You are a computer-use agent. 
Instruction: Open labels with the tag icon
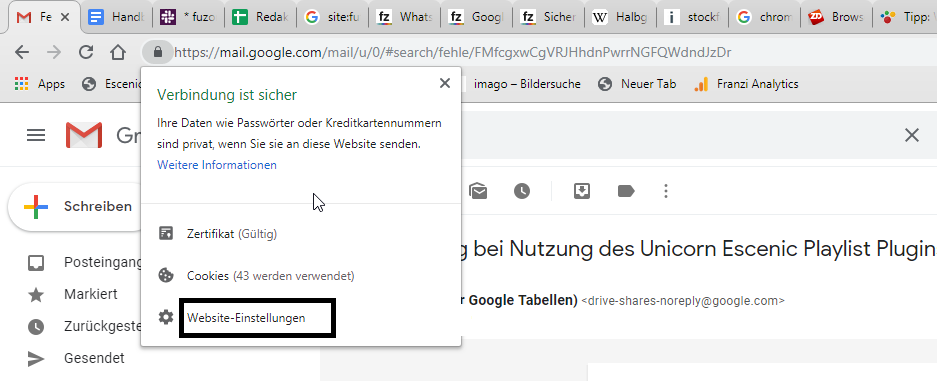pos(626,191)
